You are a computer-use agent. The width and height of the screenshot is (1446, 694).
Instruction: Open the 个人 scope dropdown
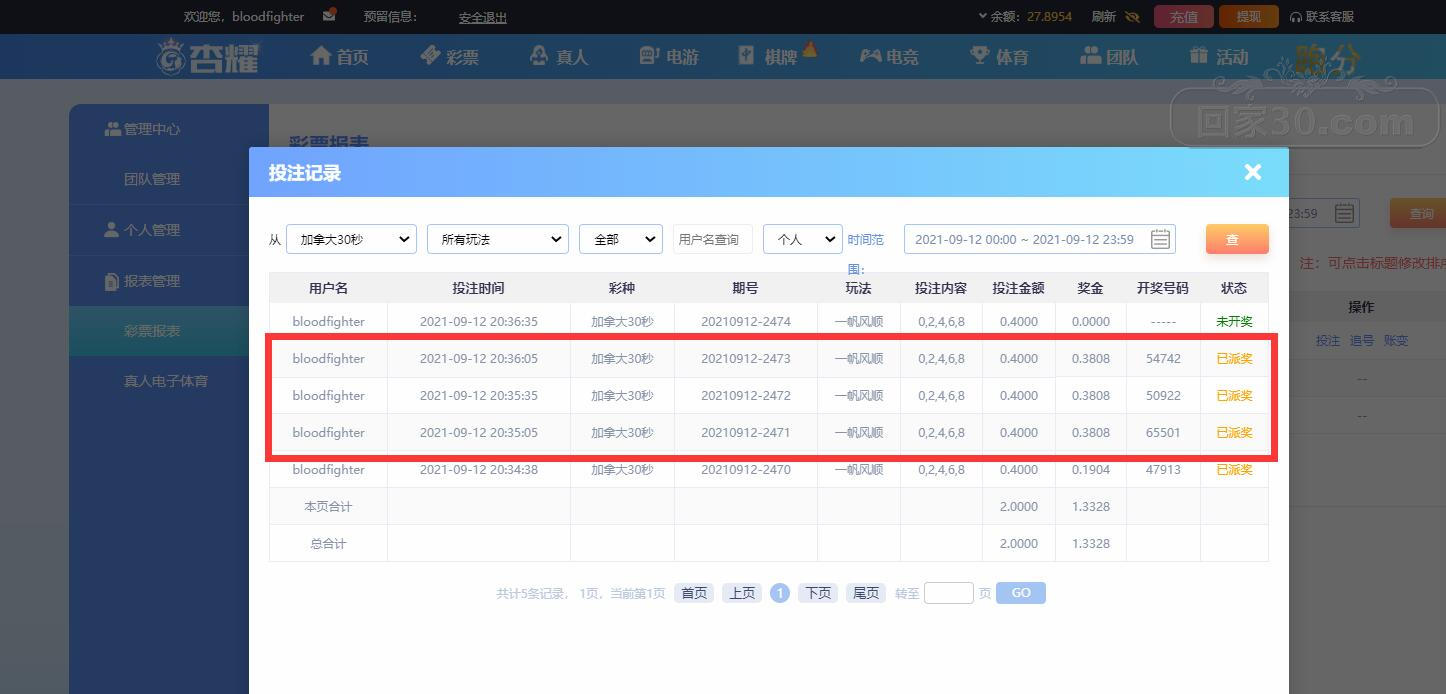click(x=803, y=239)
